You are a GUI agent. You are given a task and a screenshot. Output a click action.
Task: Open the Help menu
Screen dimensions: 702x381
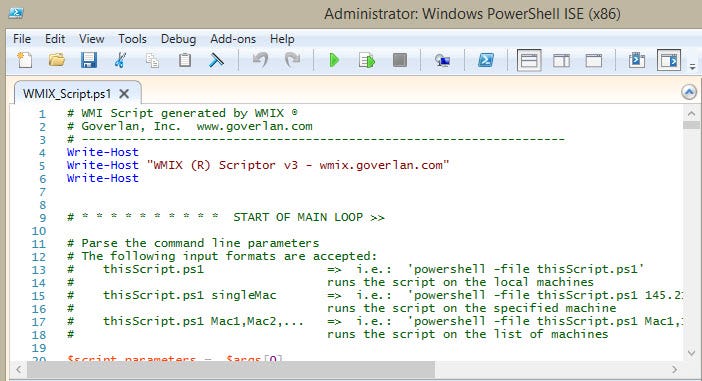click(x=282, y=39)
